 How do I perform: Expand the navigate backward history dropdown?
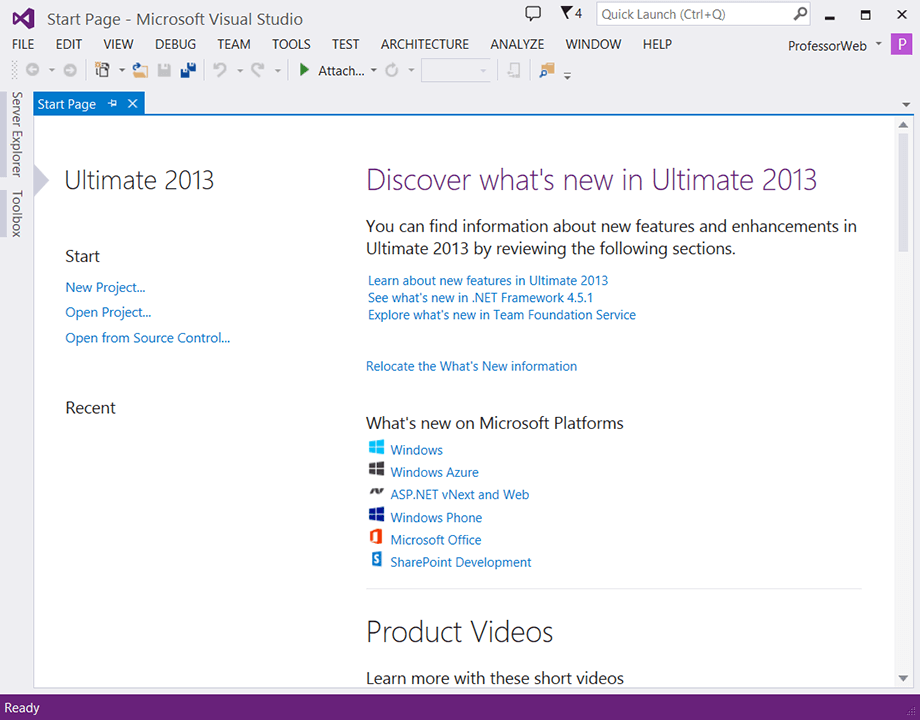click(52, 70)
